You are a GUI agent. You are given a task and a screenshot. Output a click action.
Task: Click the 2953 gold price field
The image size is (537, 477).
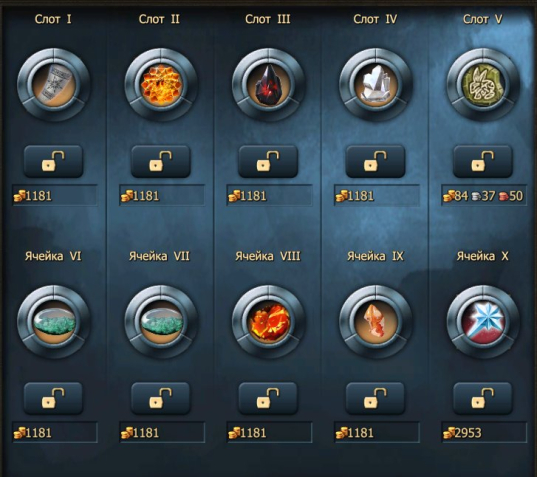[x=484, y=433]
